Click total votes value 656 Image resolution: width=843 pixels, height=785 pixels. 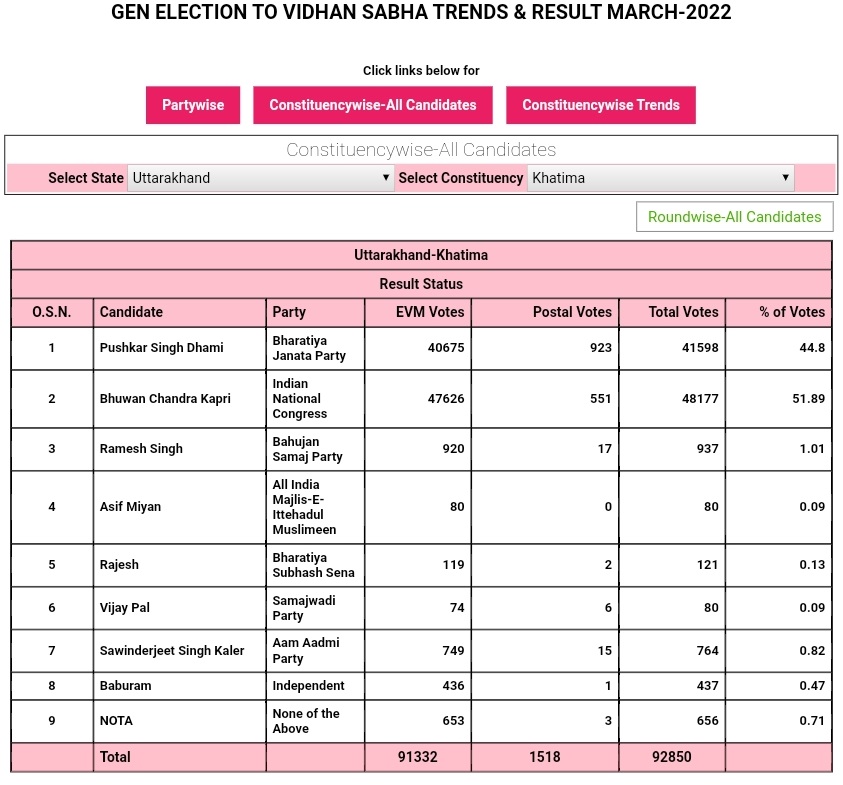708,720
